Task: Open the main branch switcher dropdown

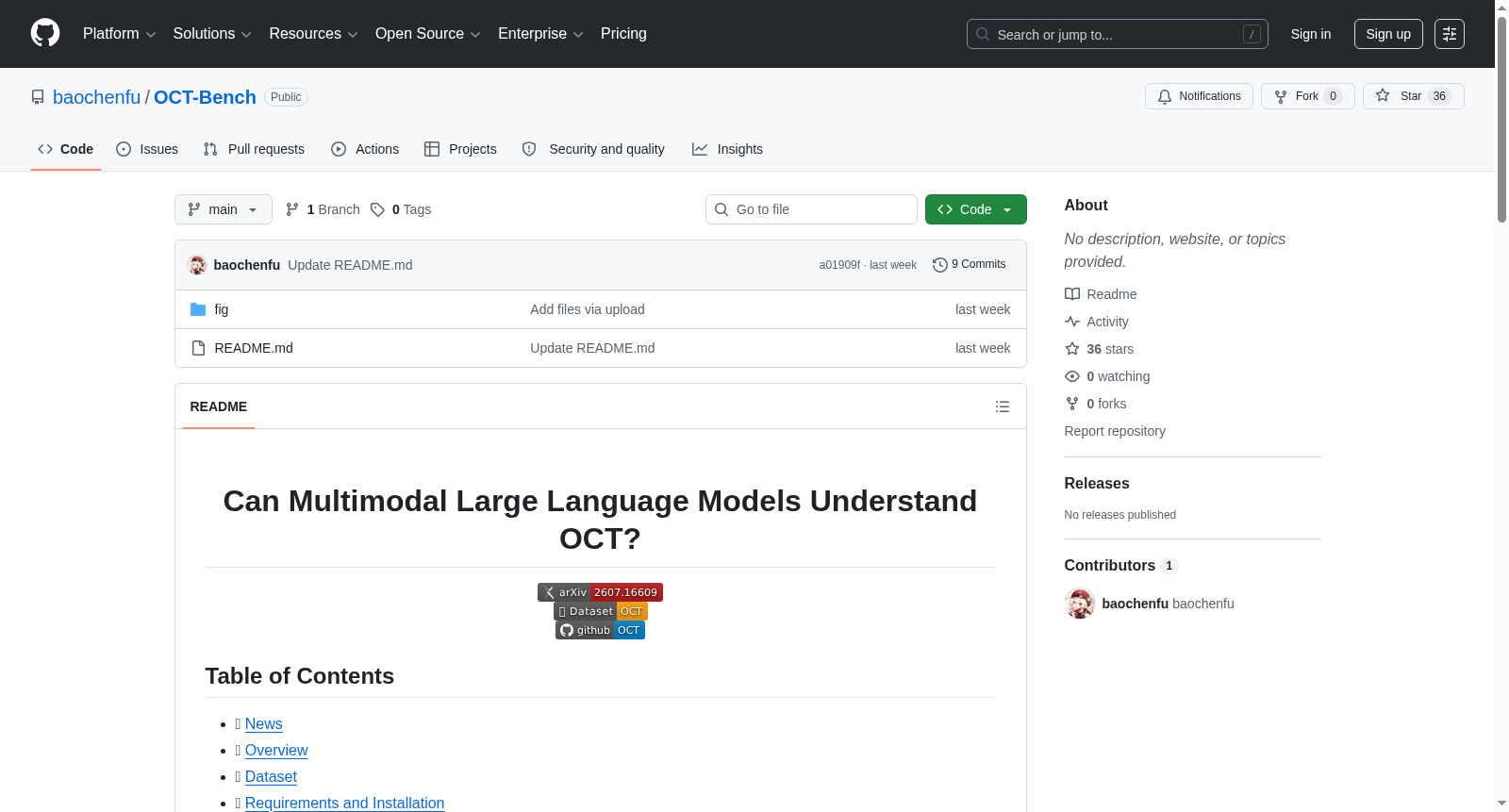Action: pyautogui.click(x=224, y=209)
